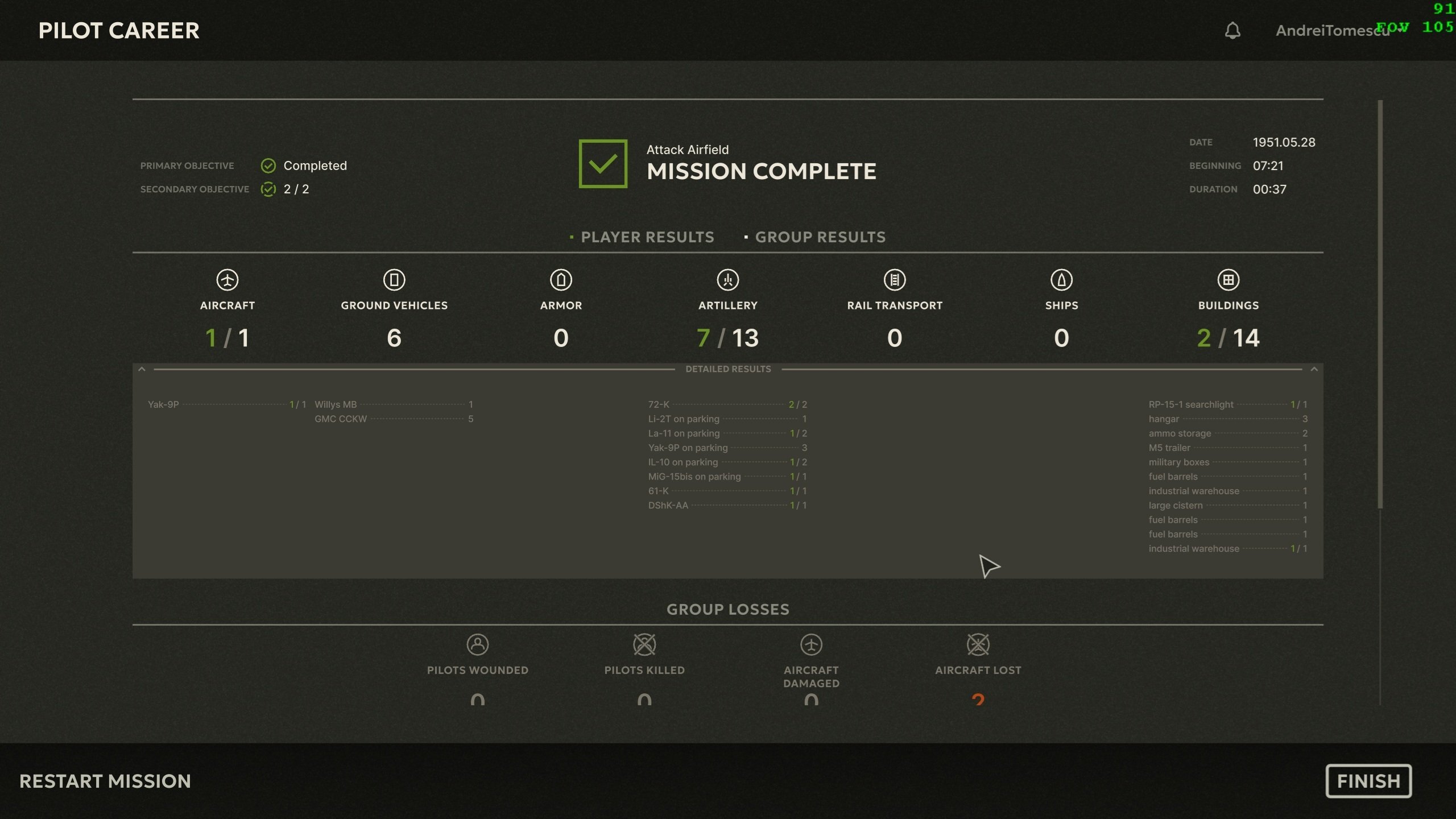Image resolution: width=1456 pixels, height=819 pixels.
Task: Click the Ships category icon
Action: (x=1061, y=280)
